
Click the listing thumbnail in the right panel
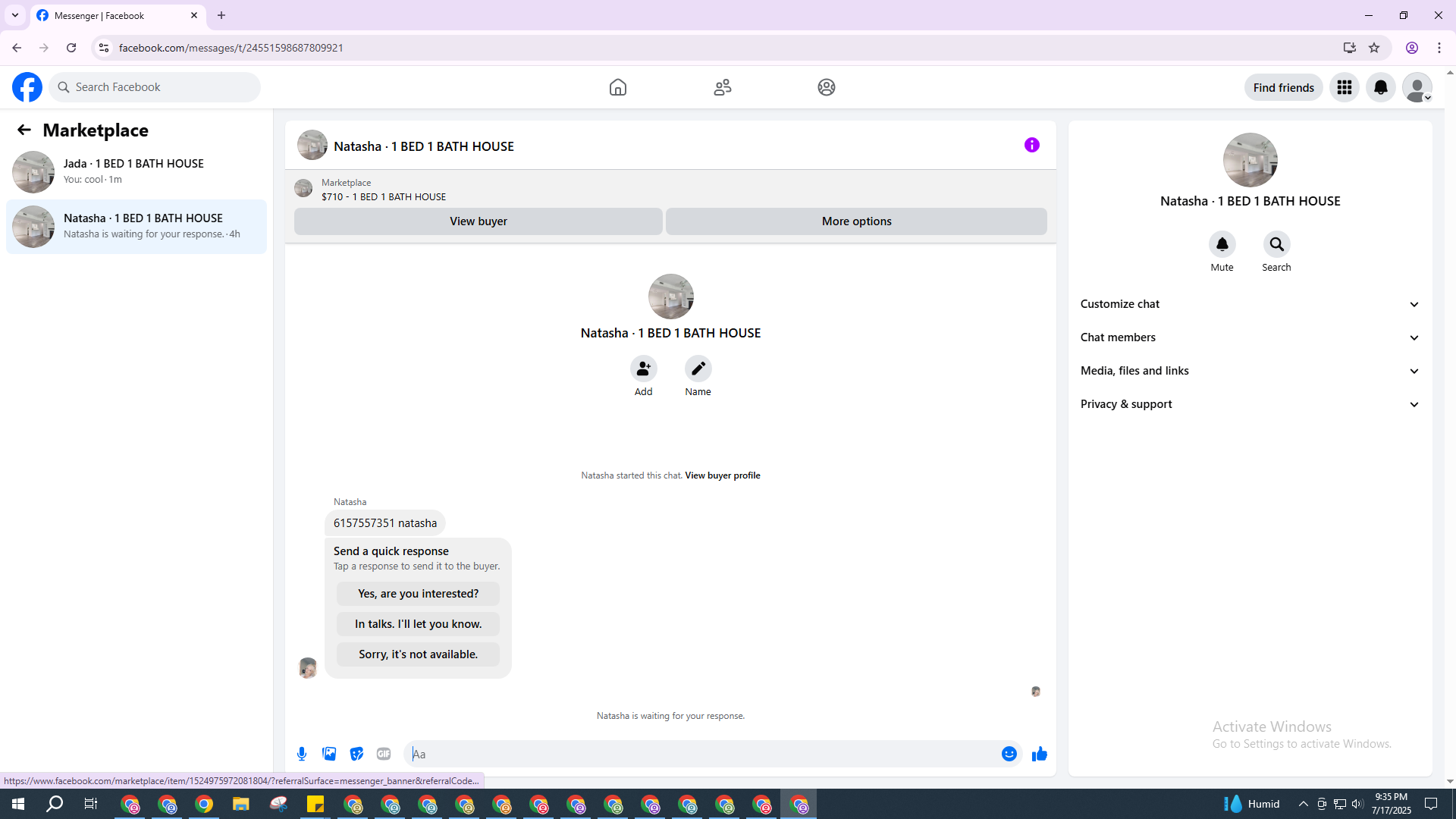pyautogui.click(x=1250, y=160)
